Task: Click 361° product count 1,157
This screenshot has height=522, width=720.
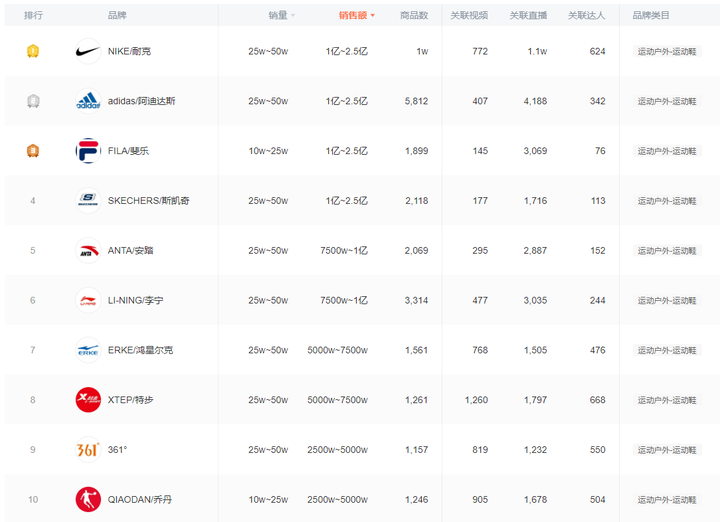Action: coord(416,449)
